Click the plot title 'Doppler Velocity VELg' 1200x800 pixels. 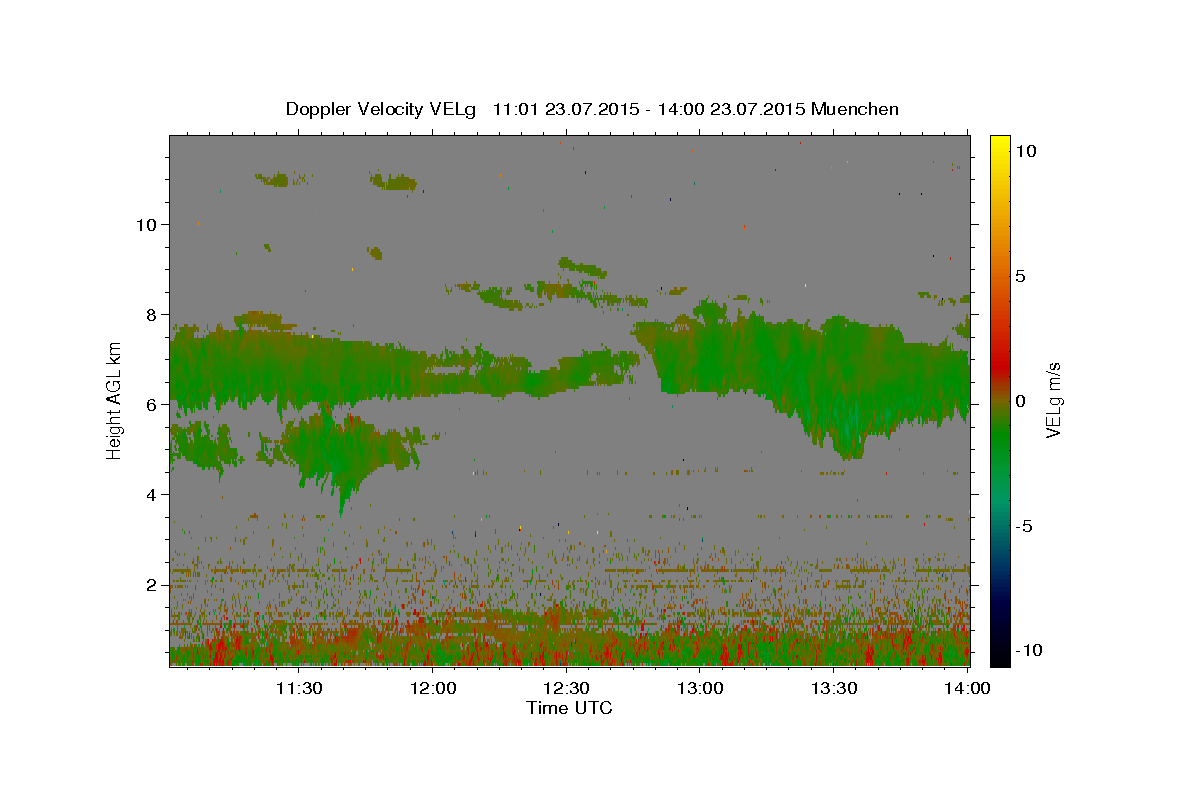tap(383, 109)
